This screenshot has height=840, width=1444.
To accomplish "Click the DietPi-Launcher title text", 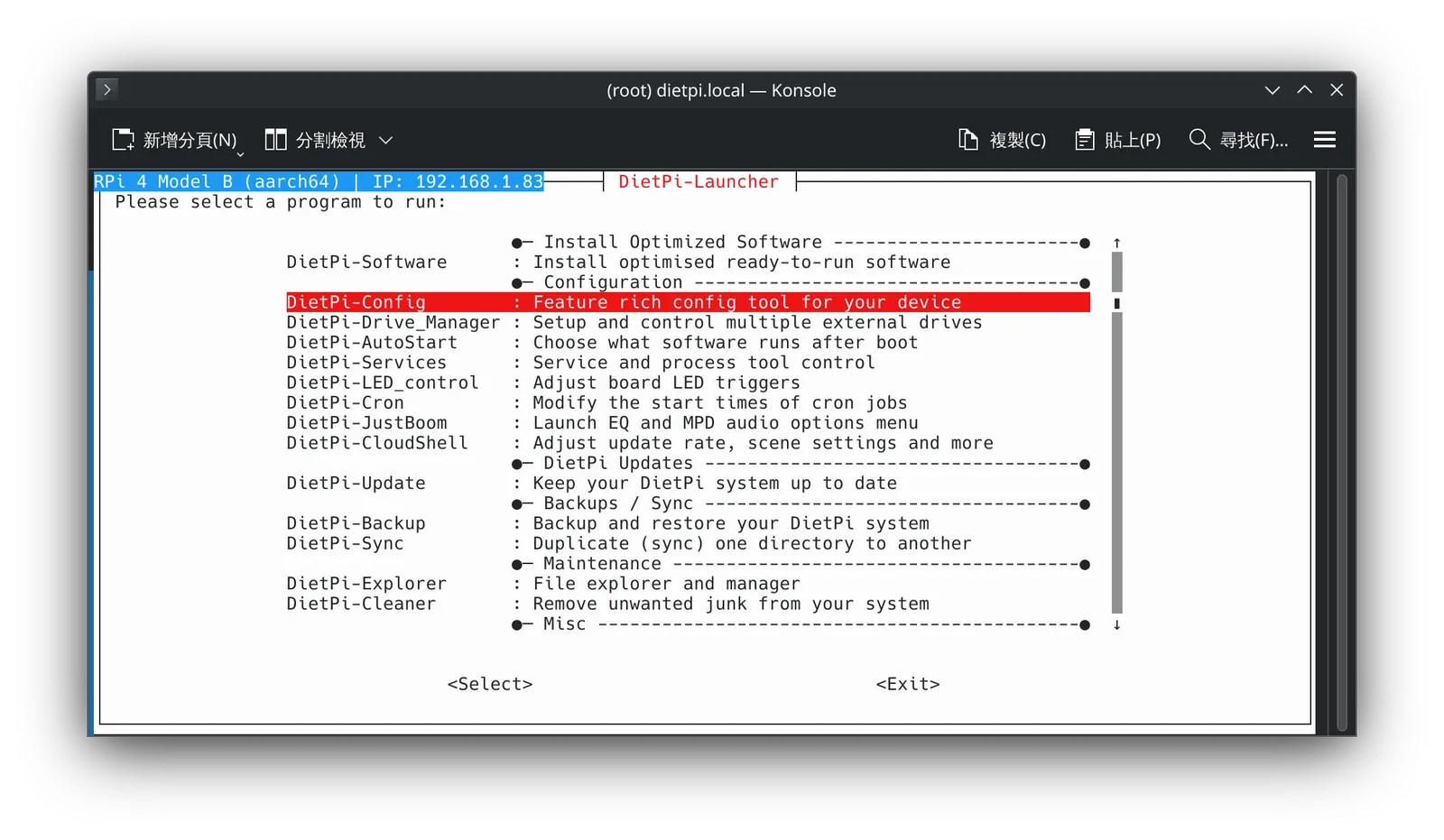I will tap(699, 181).
